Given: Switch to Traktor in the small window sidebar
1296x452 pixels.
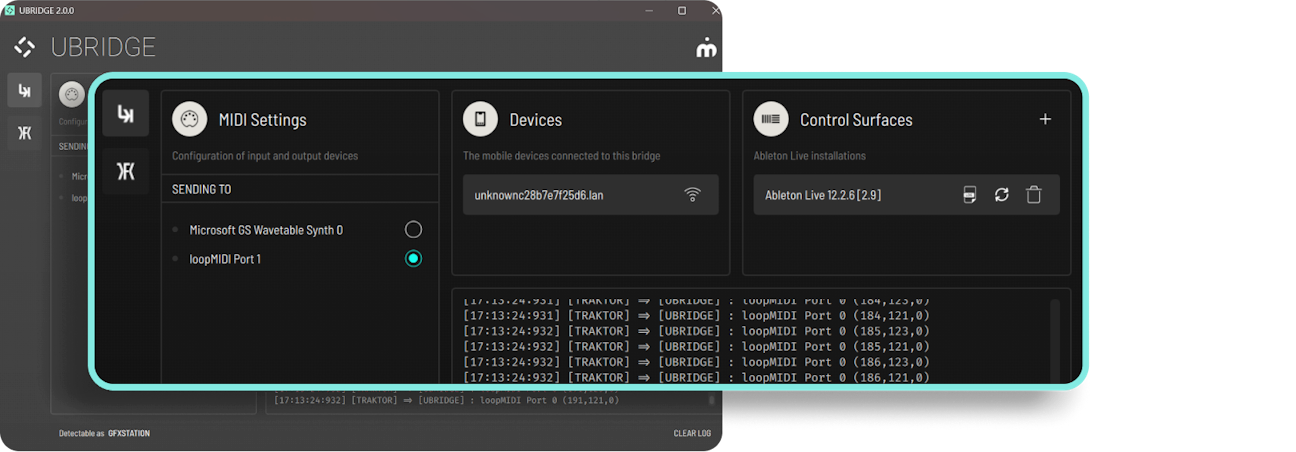Looking at the screenshot, I should tap(25, 133).
